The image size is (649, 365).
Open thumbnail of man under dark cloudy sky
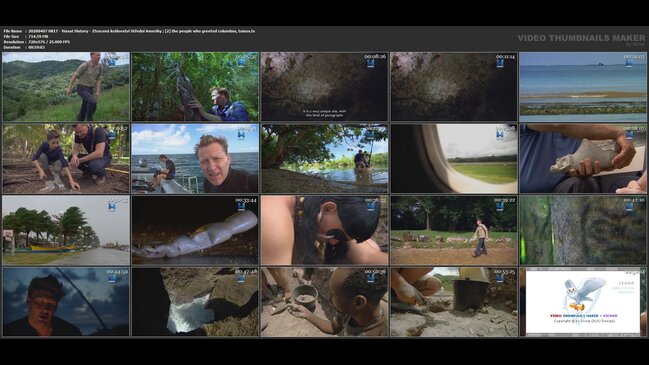(x=66, y=302)
